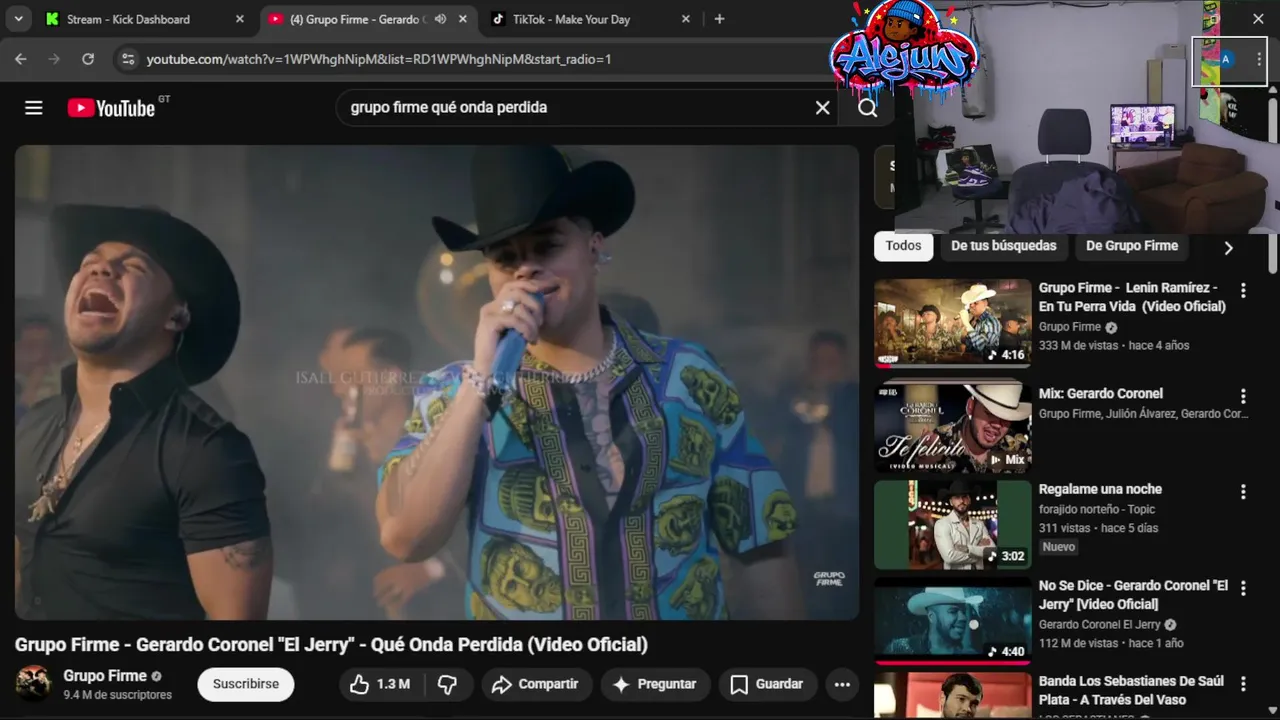Open the Compartir share button

(x=536, y=684)
